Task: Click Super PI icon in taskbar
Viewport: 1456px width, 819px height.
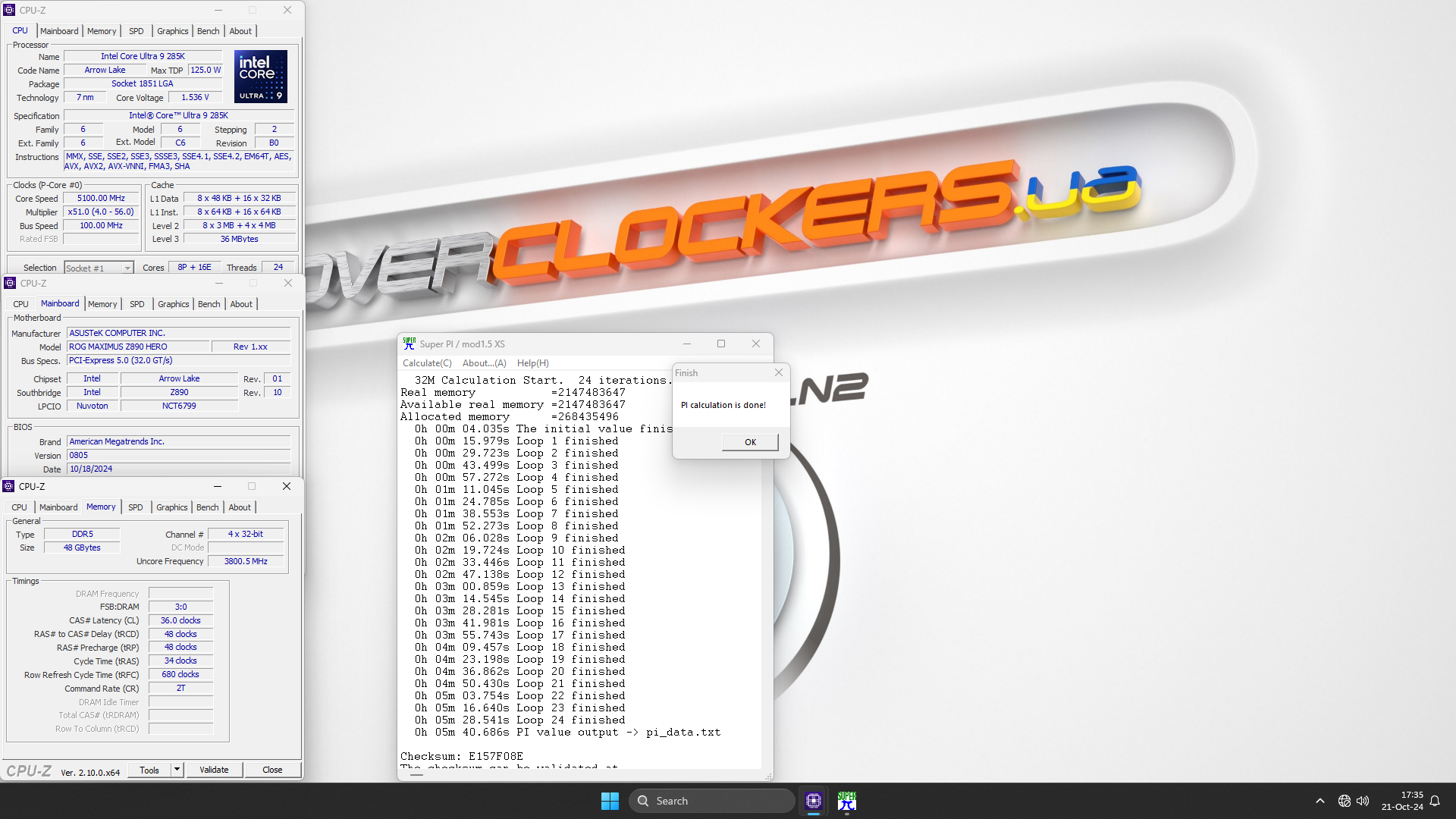Action: (x=847, y=801)
